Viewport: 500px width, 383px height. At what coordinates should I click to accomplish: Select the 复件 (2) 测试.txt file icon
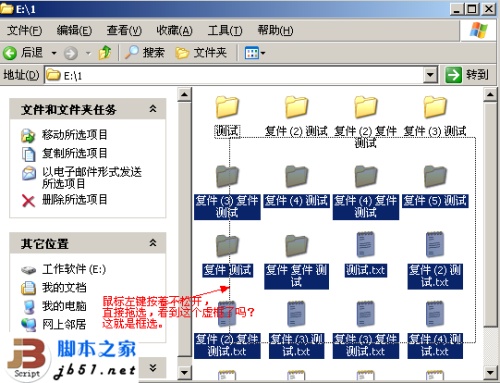435,245
